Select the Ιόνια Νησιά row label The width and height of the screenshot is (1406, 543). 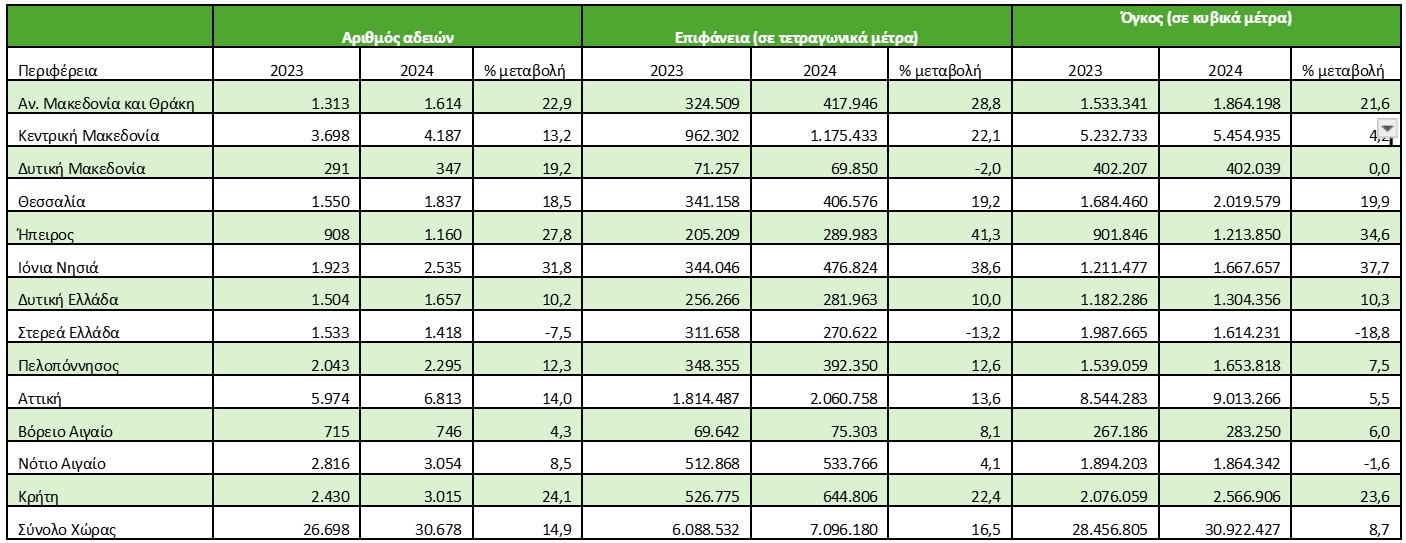click(x=108, y=267)
